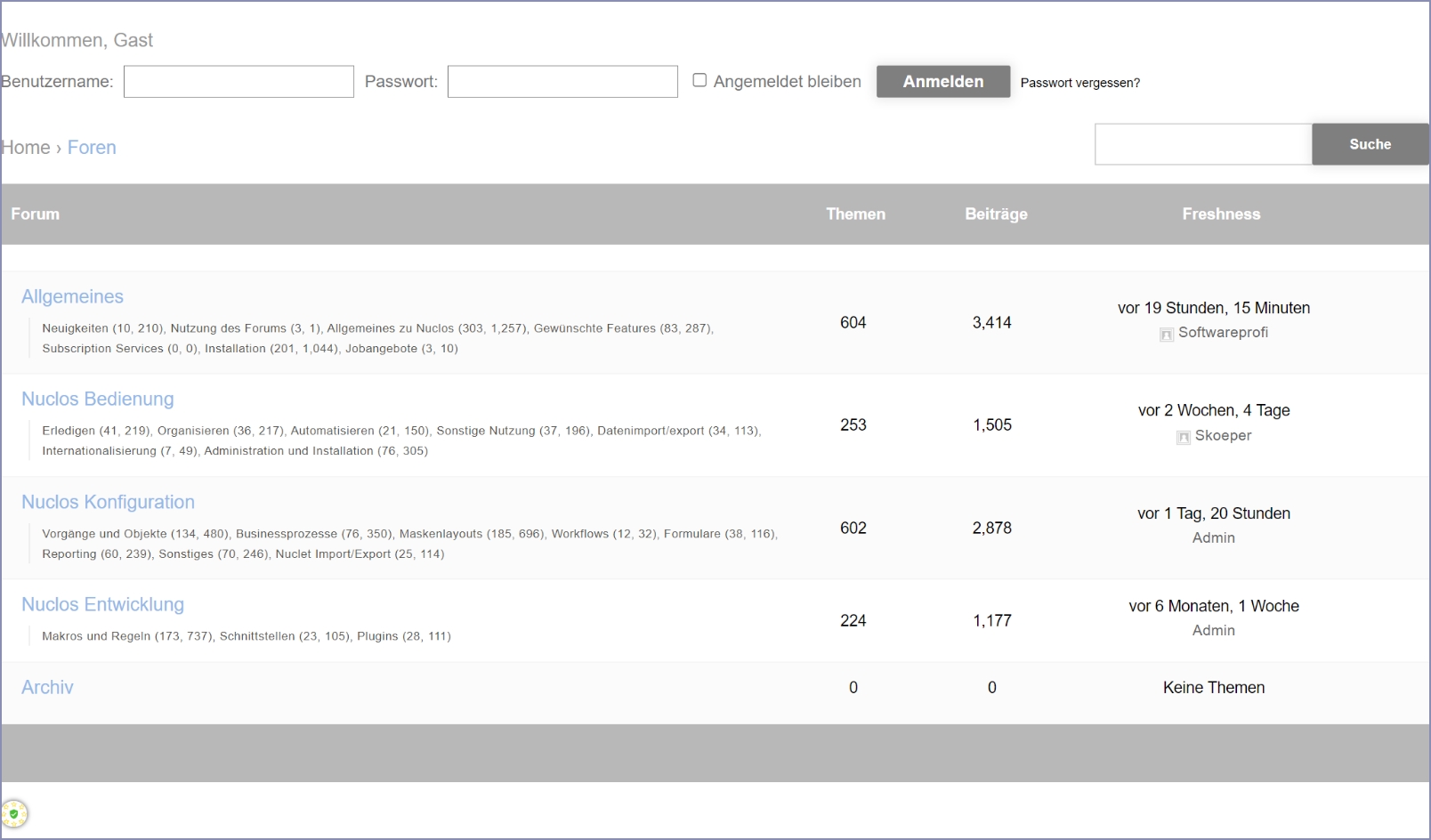Click the Softwareprofi avatar icon
1431x840 pixels.
[x=1167, y=335]
